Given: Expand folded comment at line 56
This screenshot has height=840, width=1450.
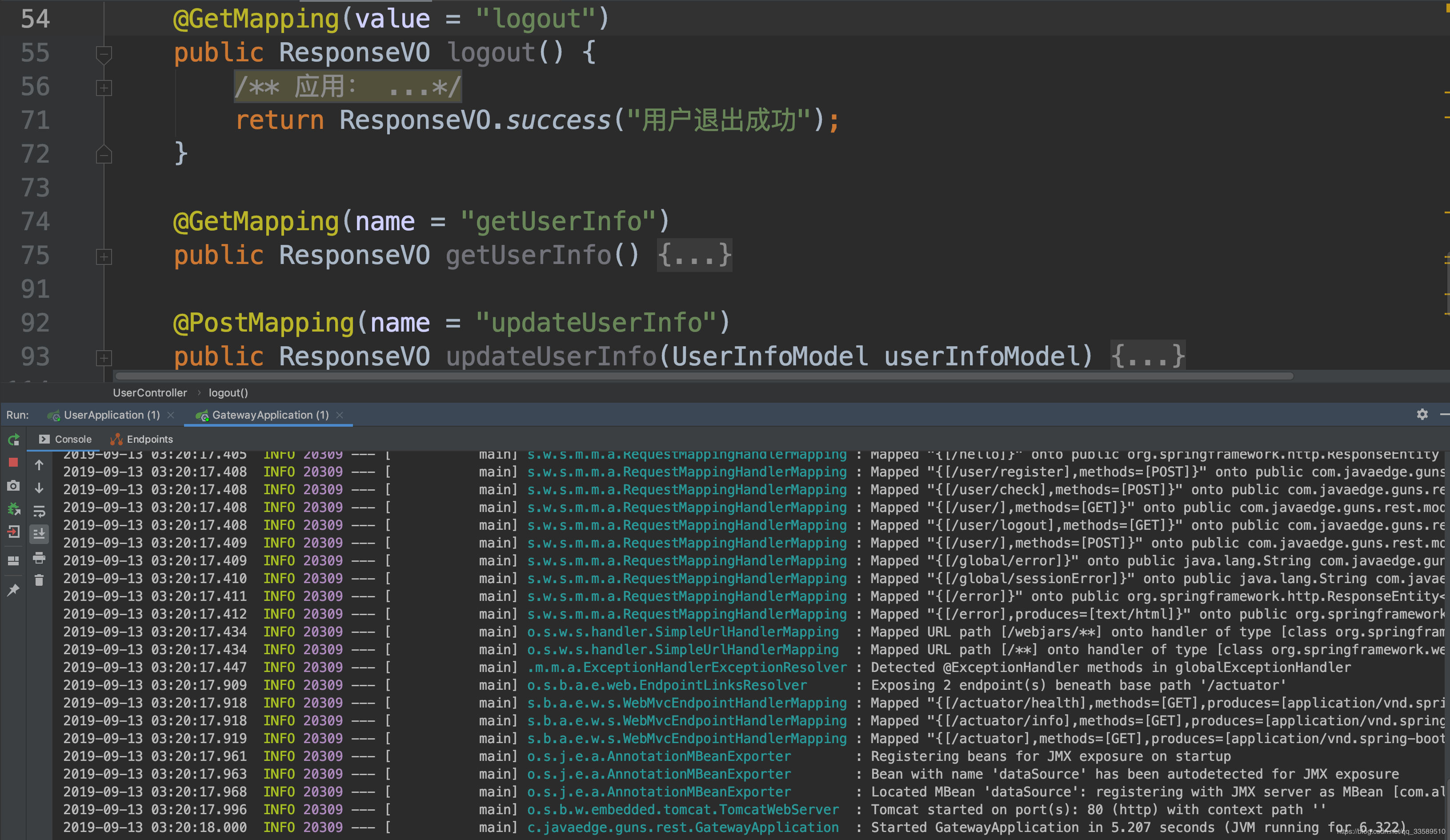Looking at the screenshot, I should [104, 88].
